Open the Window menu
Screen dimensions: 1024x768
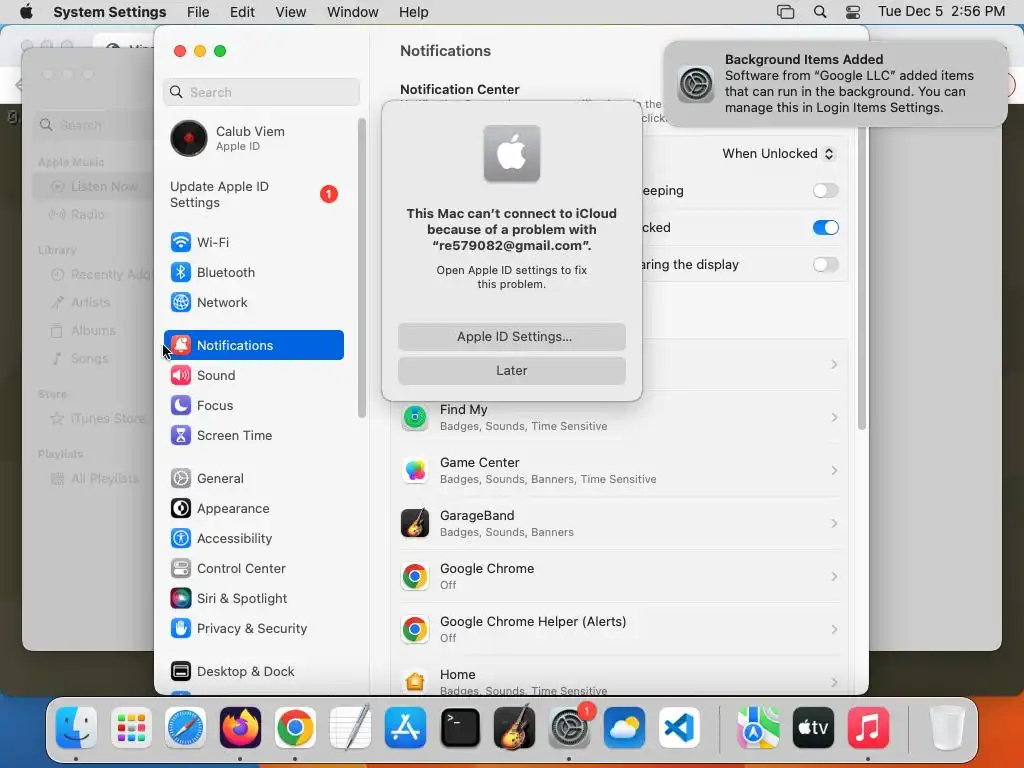pos(353,12)
